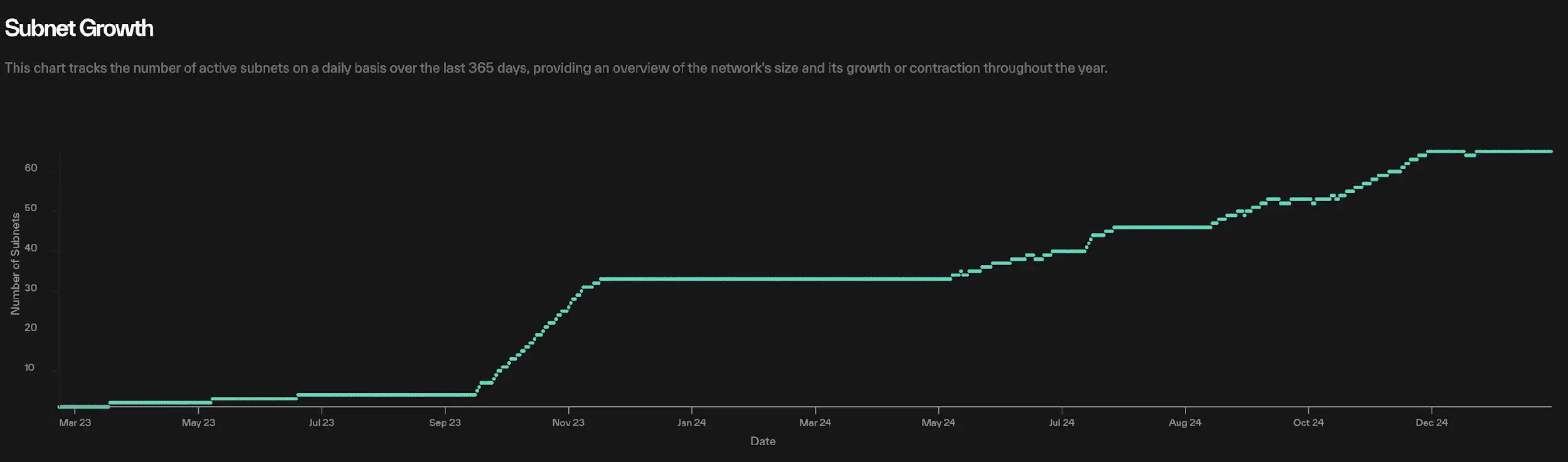Click the "Date" x-axis title

(763, 441)
